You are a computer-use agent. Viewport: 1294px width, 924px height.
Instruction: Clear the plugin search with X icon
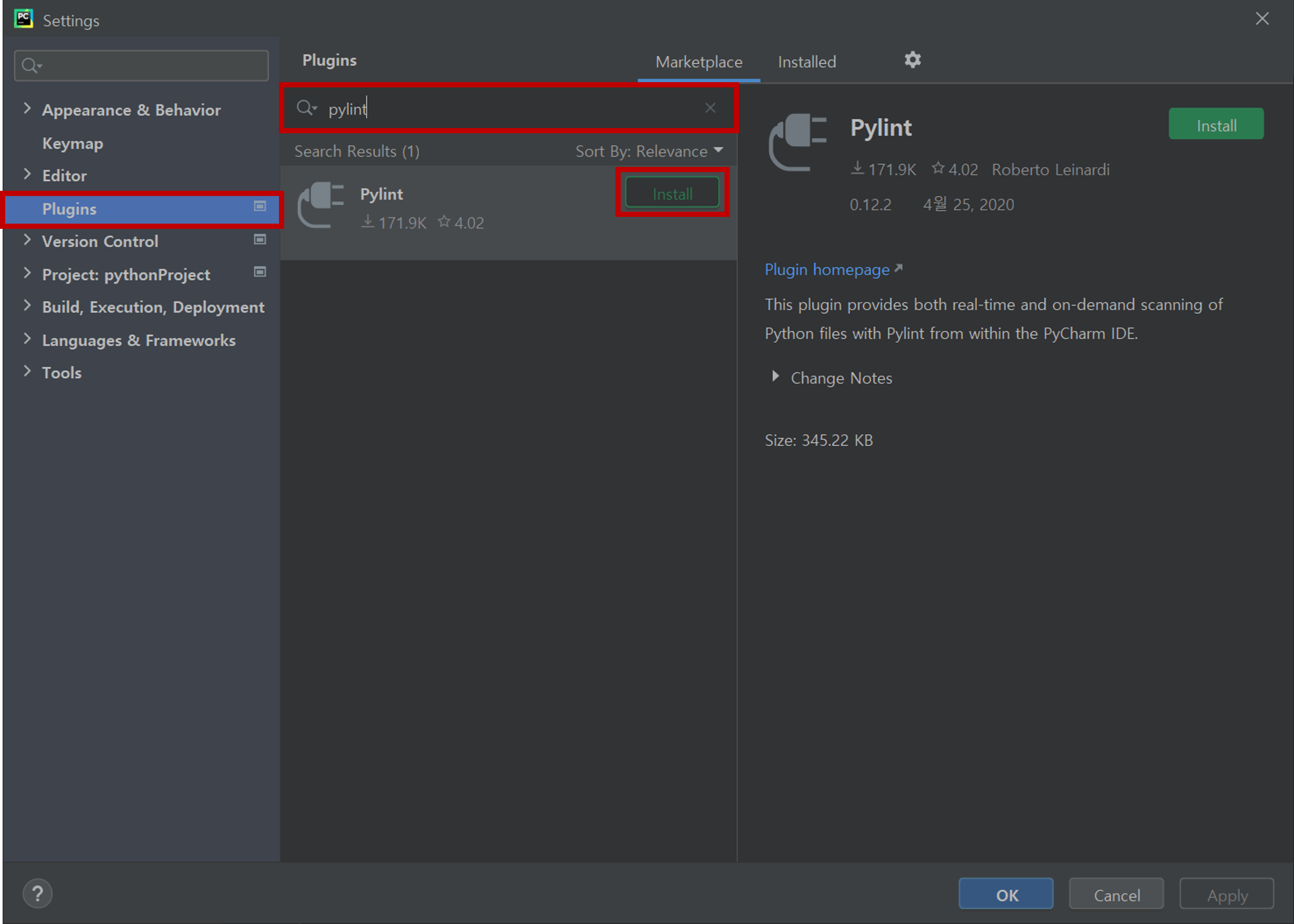click(x=710, y=108)
